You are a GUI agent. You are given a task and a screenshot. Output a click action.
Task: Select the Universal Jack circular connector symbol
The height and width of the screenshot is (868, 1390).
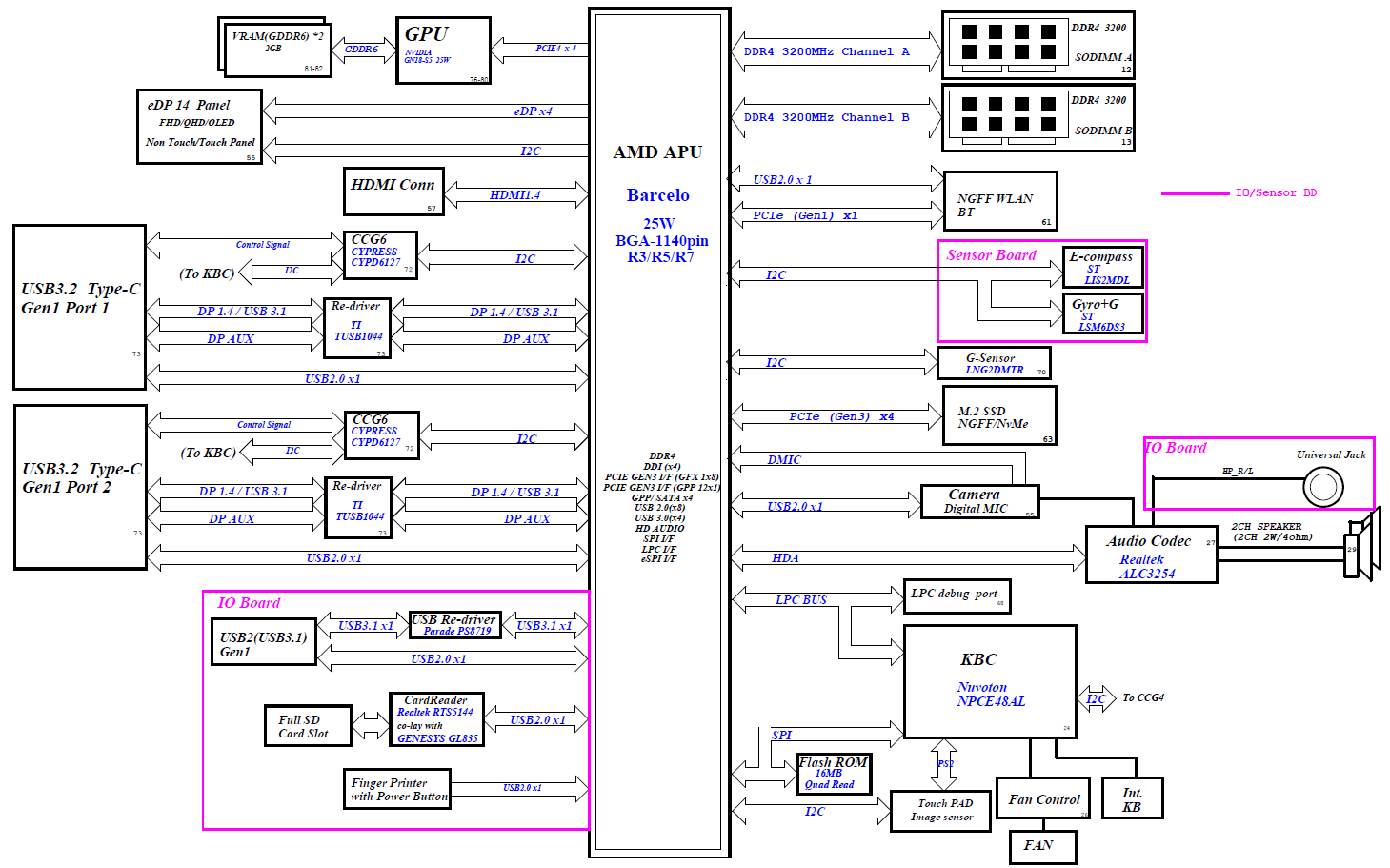(1322, 488)
